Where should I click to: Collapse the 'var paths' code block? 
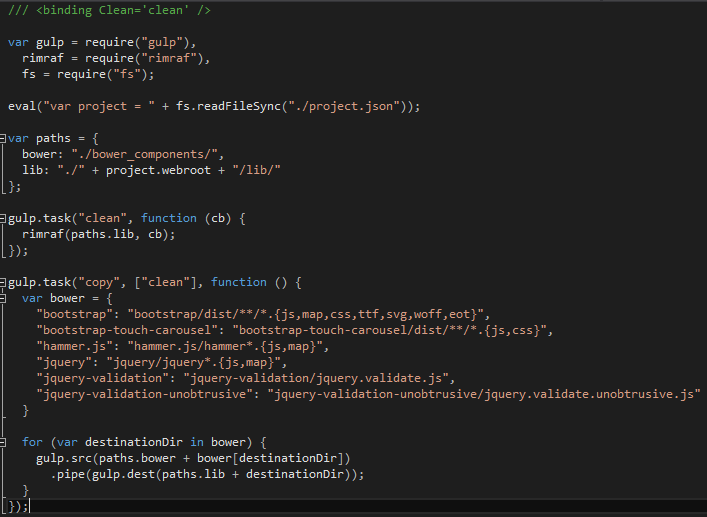coord(4,138)
